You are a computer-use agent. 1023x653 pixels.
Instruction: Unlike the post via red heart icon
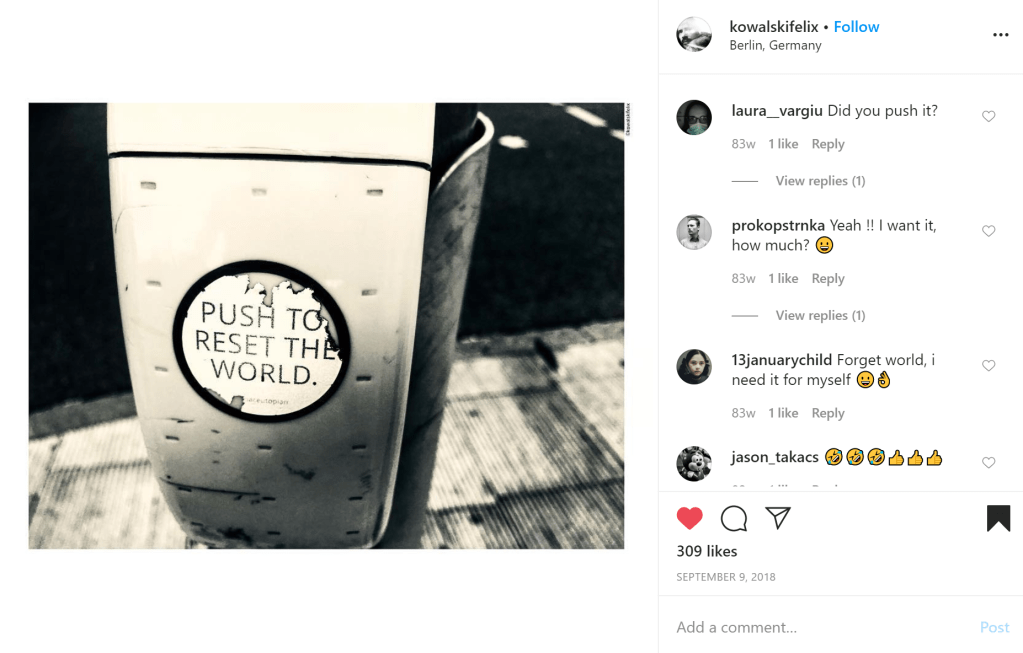click(690, 518)
